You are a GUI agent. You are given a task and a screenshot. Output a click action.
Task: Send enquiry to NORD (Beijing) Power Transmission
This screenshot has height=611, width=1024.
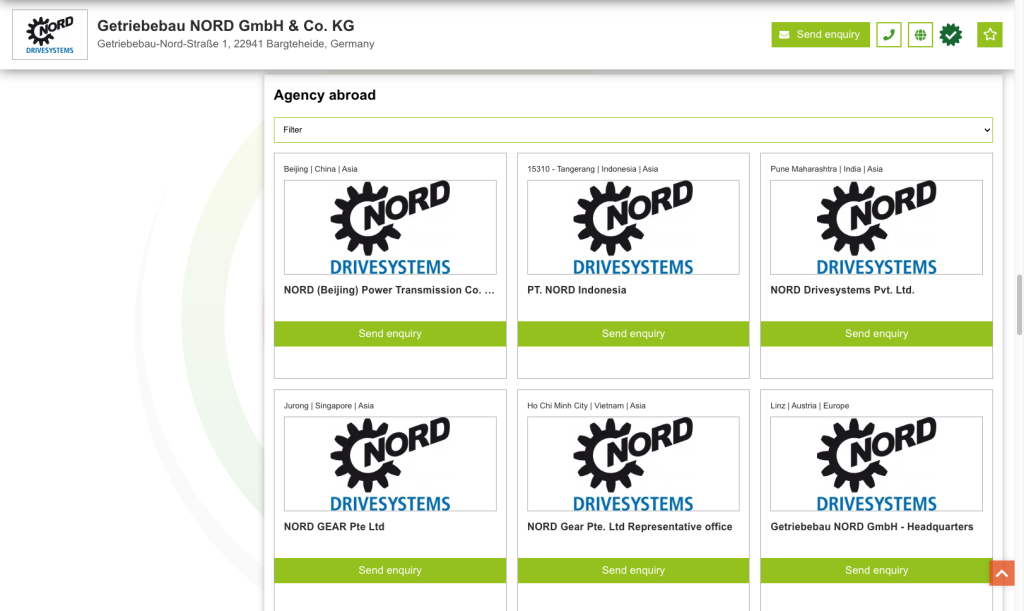click(x=390, y=334)
